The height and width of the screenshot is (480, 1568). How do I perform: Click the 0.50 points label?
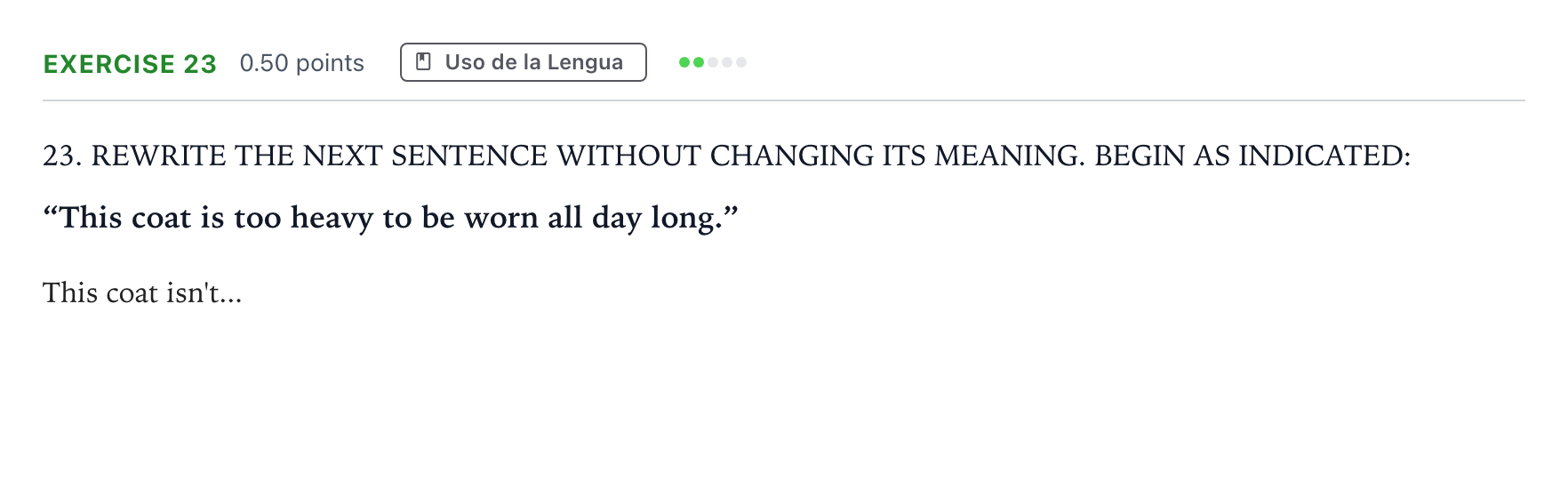pyautogui.click(x=302, y=63)
